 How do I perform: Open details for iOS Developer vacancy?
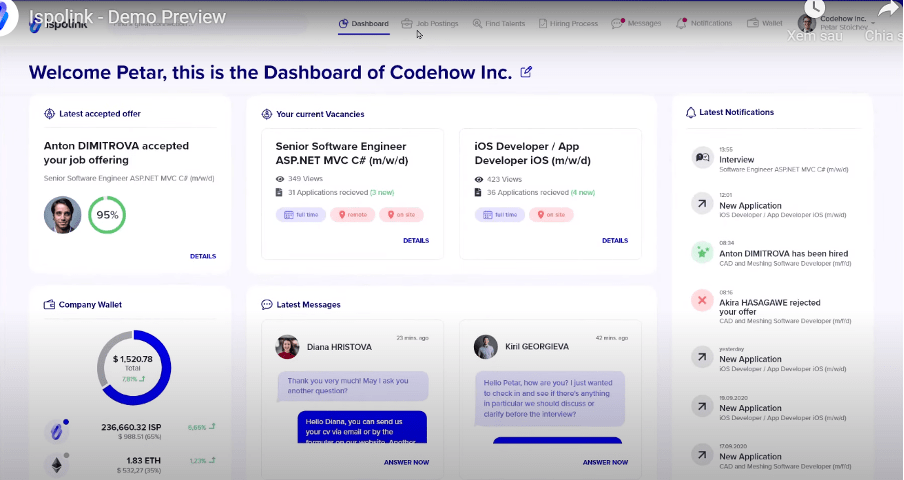(x=614, y=240)
